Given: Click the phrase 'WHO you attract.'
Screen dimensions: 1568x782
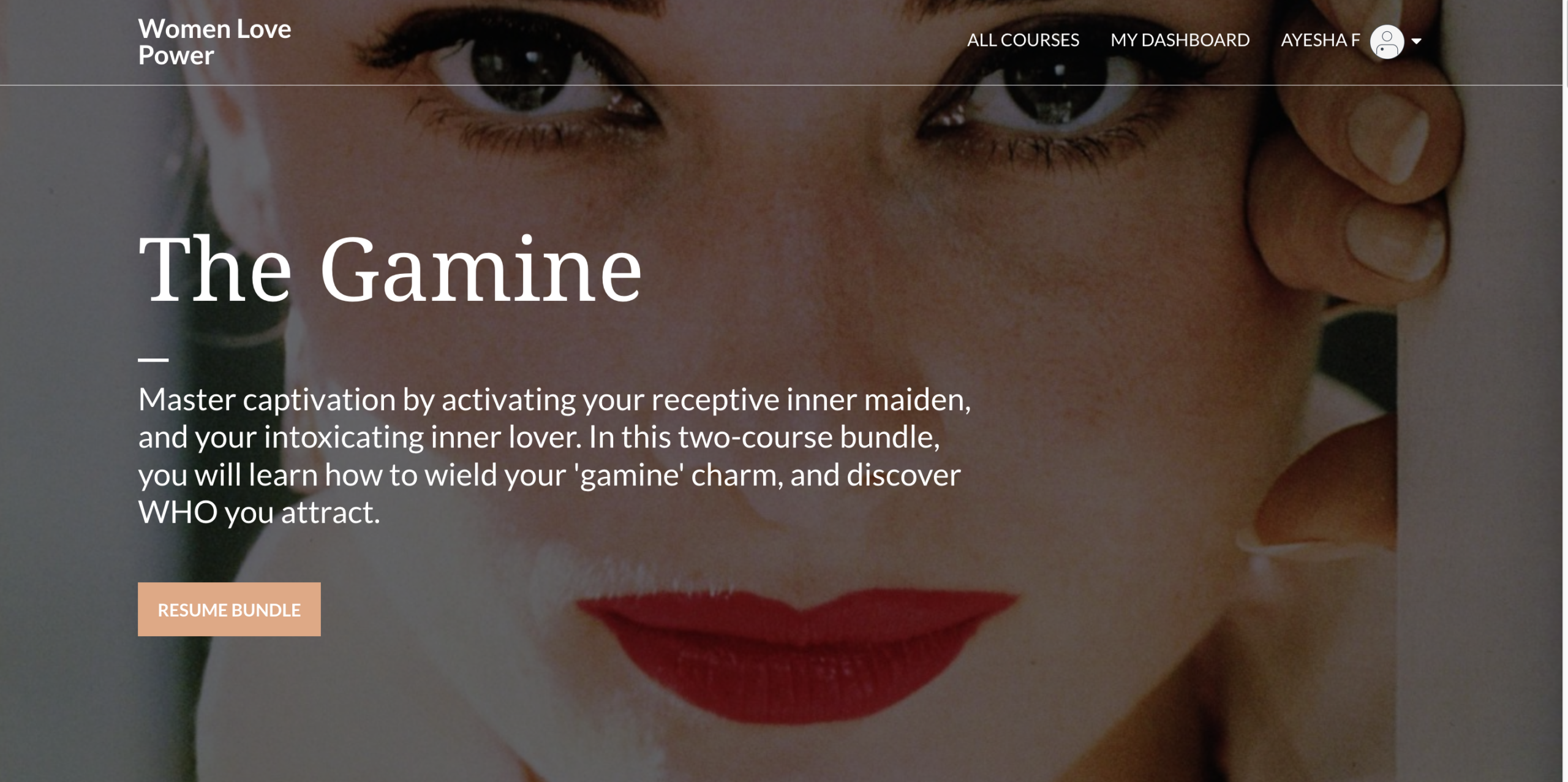Looking at the screenshot, I should 259,512.
